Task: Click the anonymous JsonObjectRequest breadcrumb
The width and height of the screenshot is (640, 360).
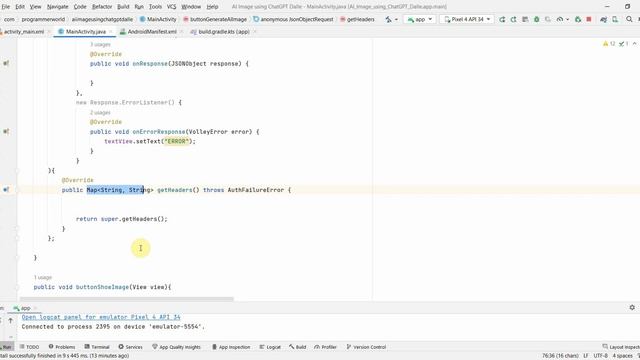Action: [x=293, y=19]
